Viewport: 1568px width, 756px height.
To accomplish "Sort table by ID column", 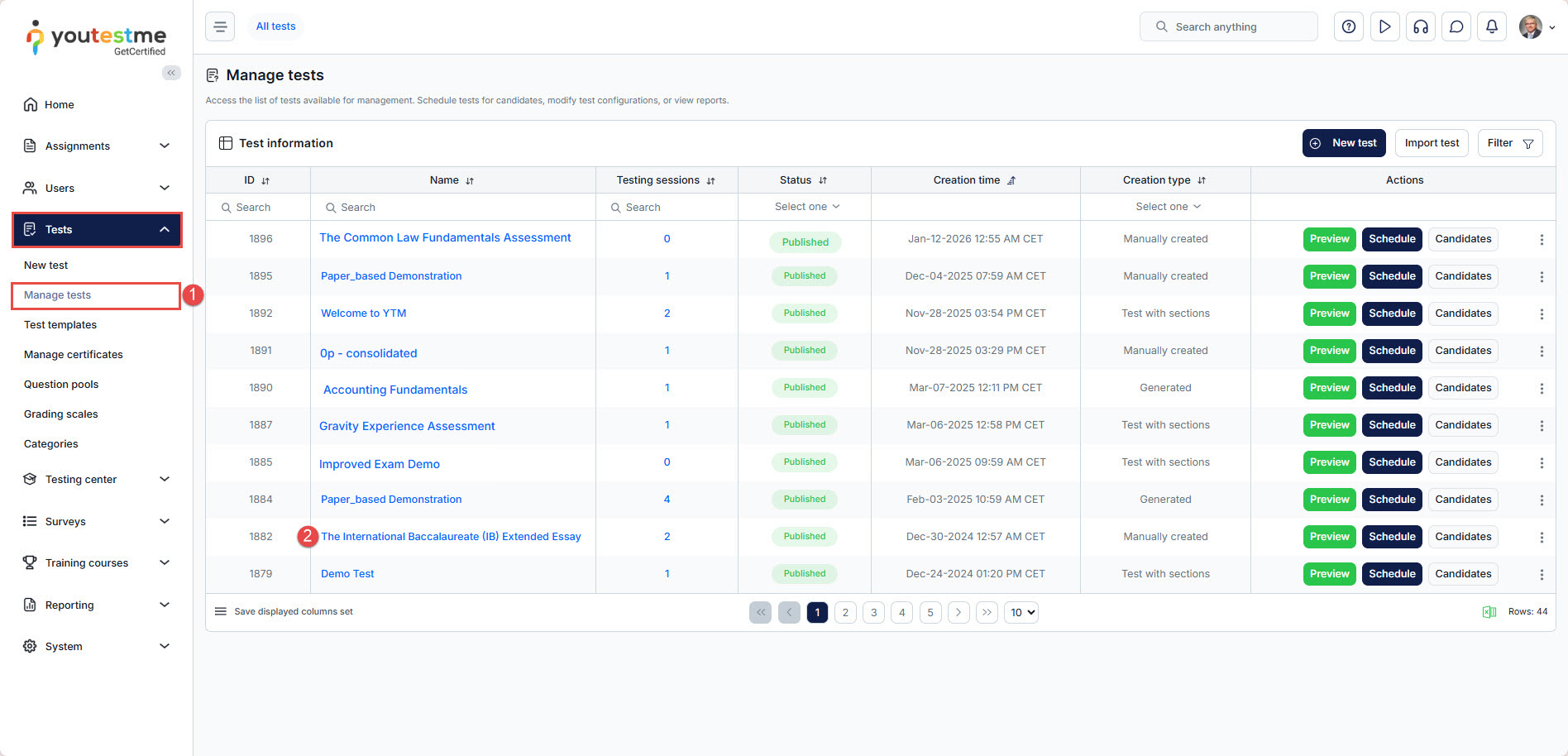I will pyautogui.click(x=265, y=180).
